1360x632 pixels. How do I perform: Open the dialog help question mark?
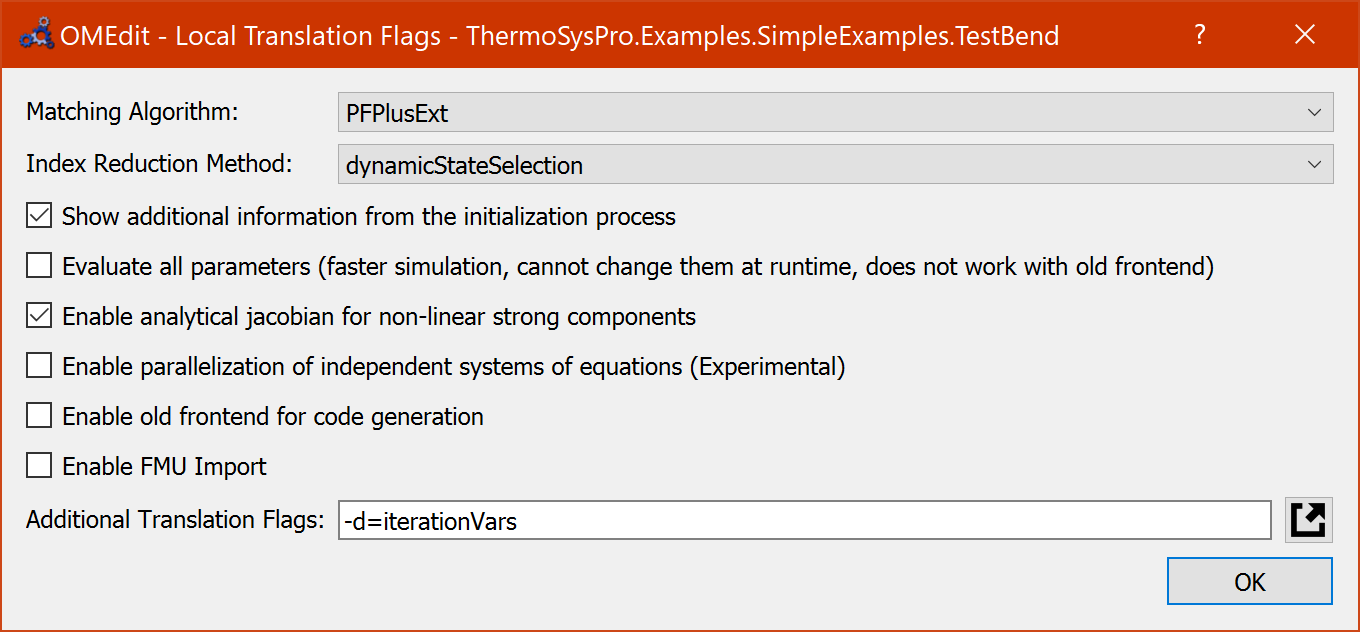[x=1199, y=34]
